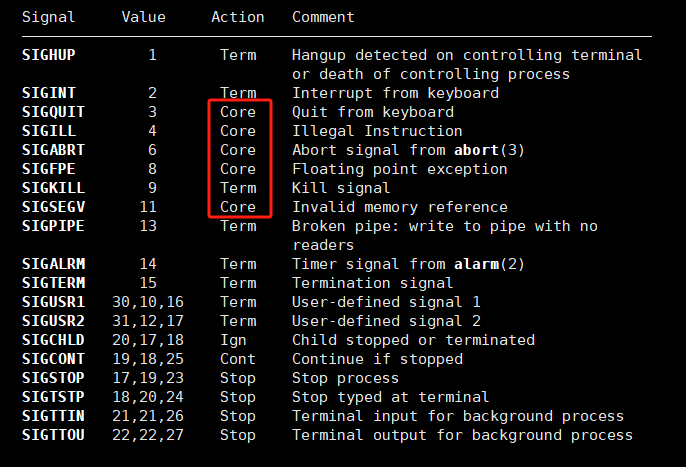Click the SIGKILL signal name
Screen dimensions: 686x467
(51, 188)
